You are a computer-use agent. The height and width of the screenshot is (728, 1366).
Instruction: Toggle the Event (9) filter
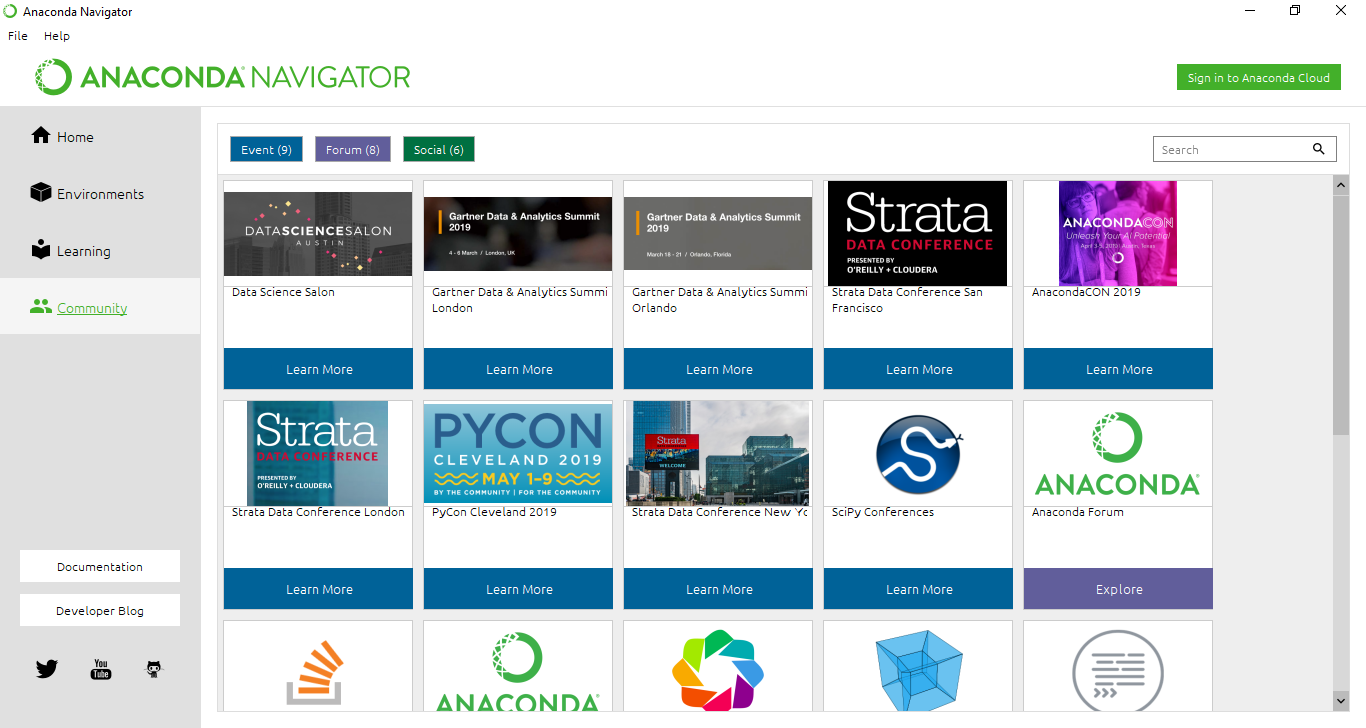266,149
